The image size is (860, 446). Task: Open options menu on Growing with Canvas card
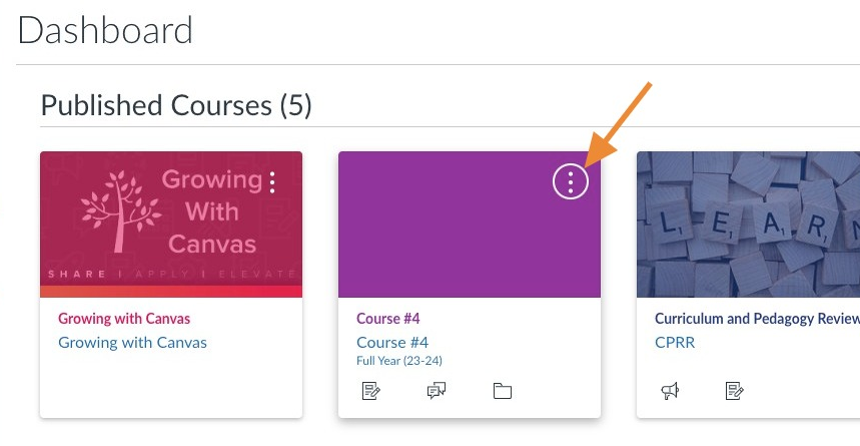[273, 181]
